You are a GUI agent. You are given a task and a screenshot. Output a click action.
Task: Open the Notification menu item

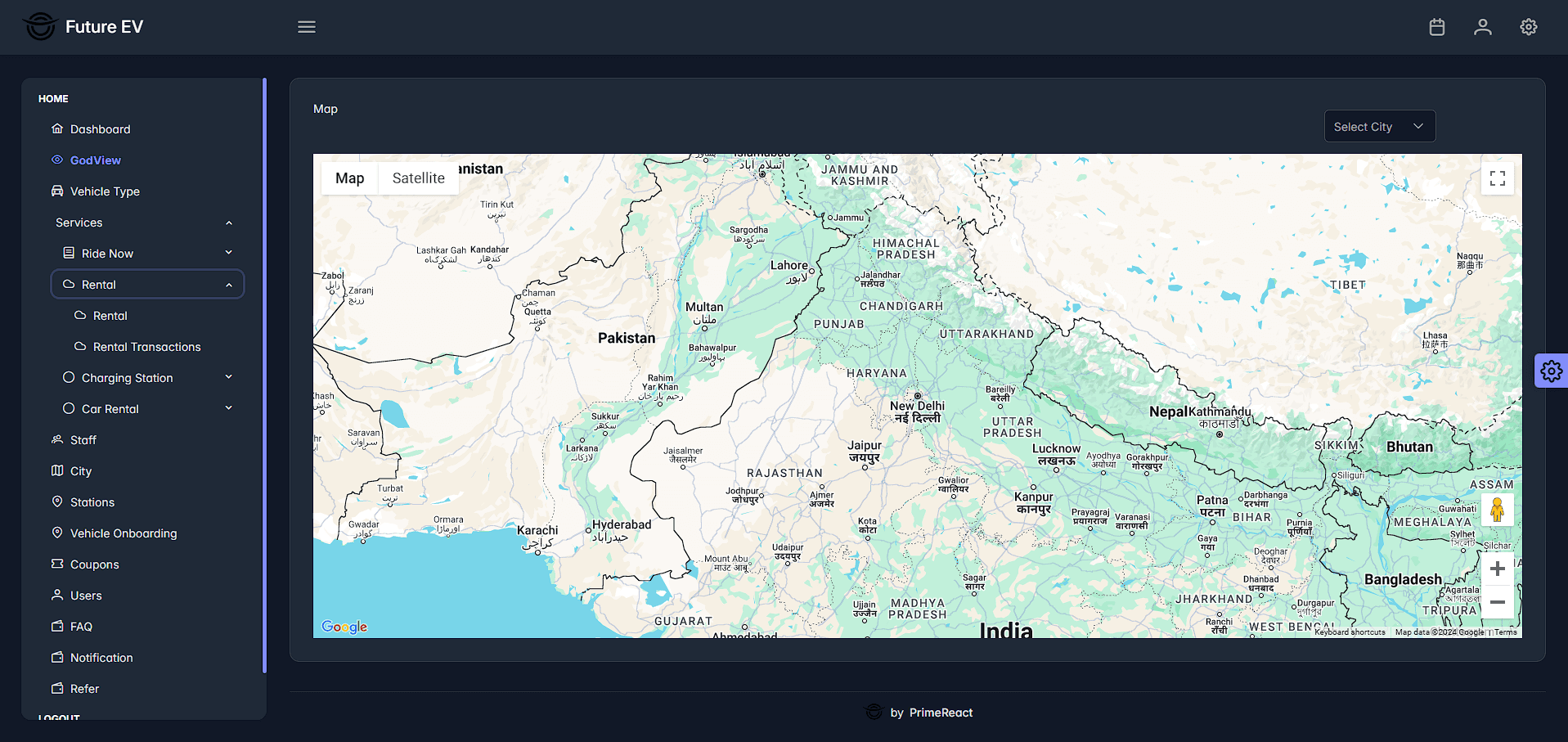[147, 657]
